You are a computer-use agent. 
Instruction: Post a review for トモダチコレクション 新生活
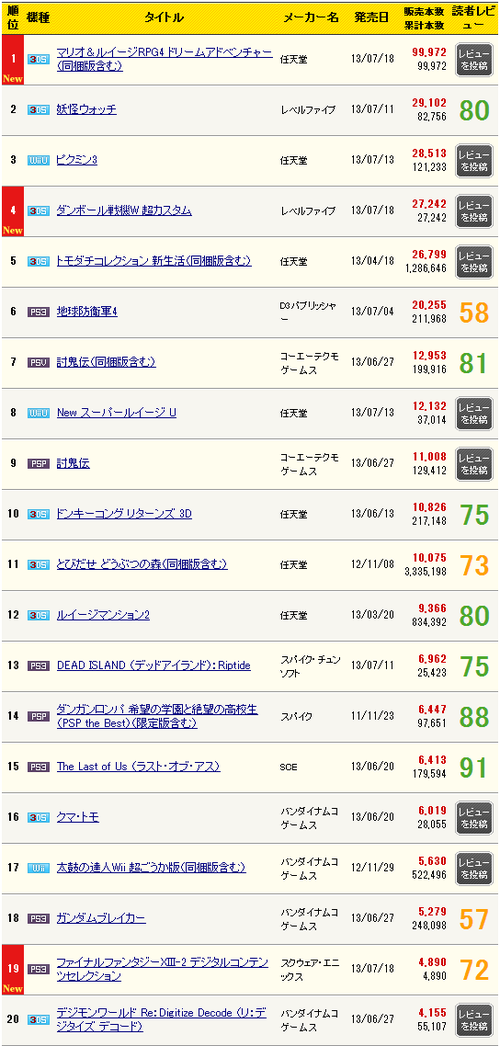point(474,262)
